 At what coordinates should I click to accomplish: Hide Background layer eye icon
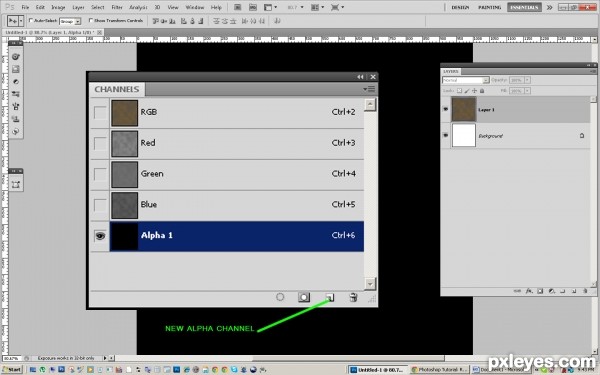tap(445, 135)
